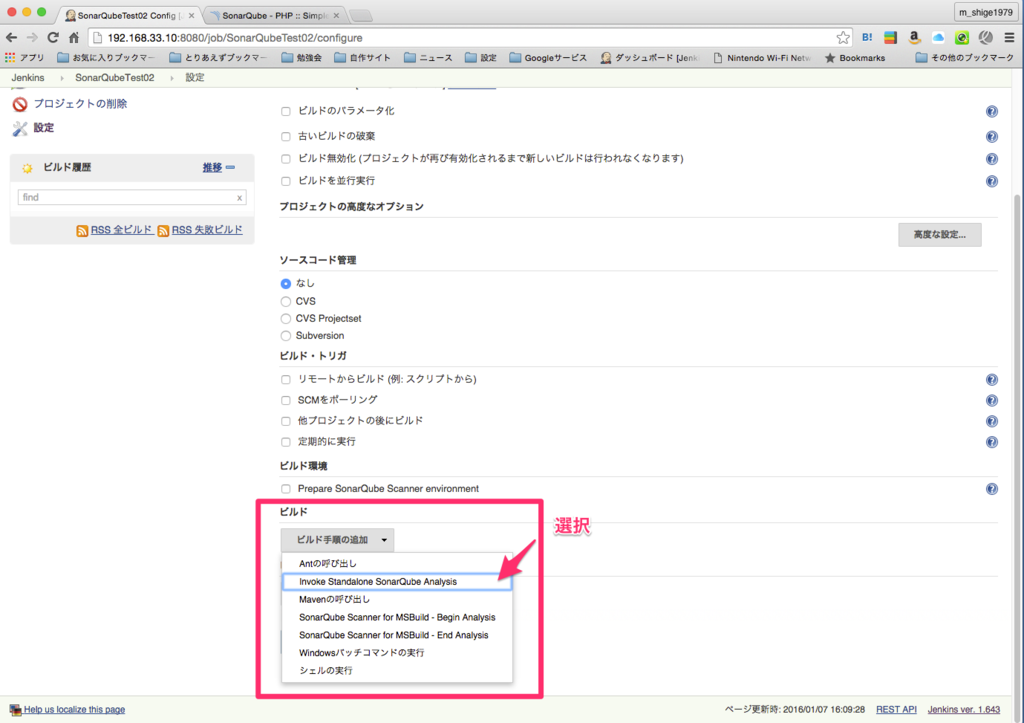
Task: Open the Hatena Bookmark B! extension
Action: click(x=867, y=38)
